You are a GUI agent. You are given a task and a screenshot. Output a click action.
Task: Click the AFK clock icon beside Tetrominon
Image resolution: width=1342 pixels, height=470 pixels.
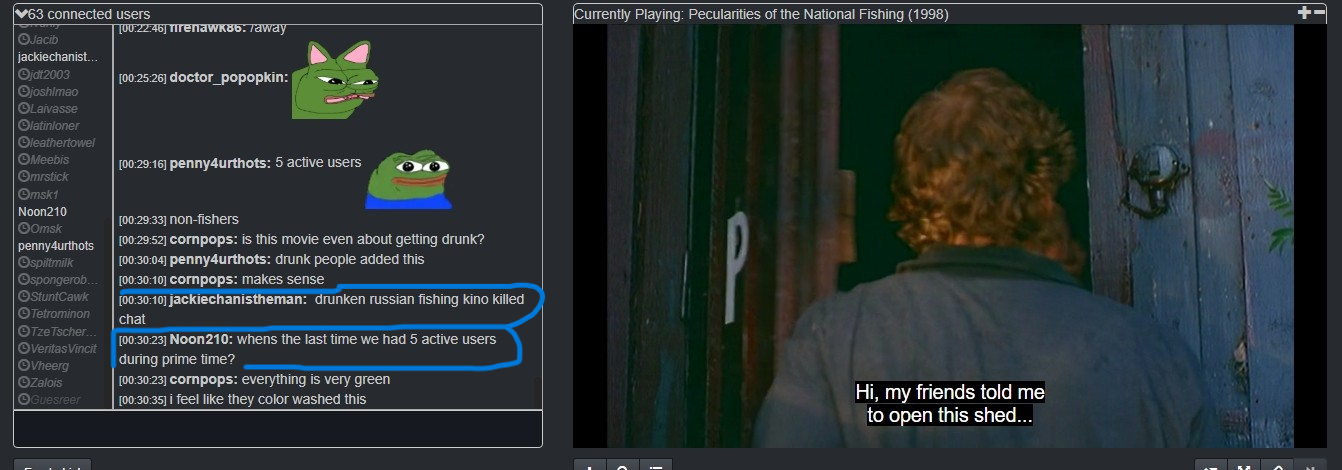[x=24, y=314]
